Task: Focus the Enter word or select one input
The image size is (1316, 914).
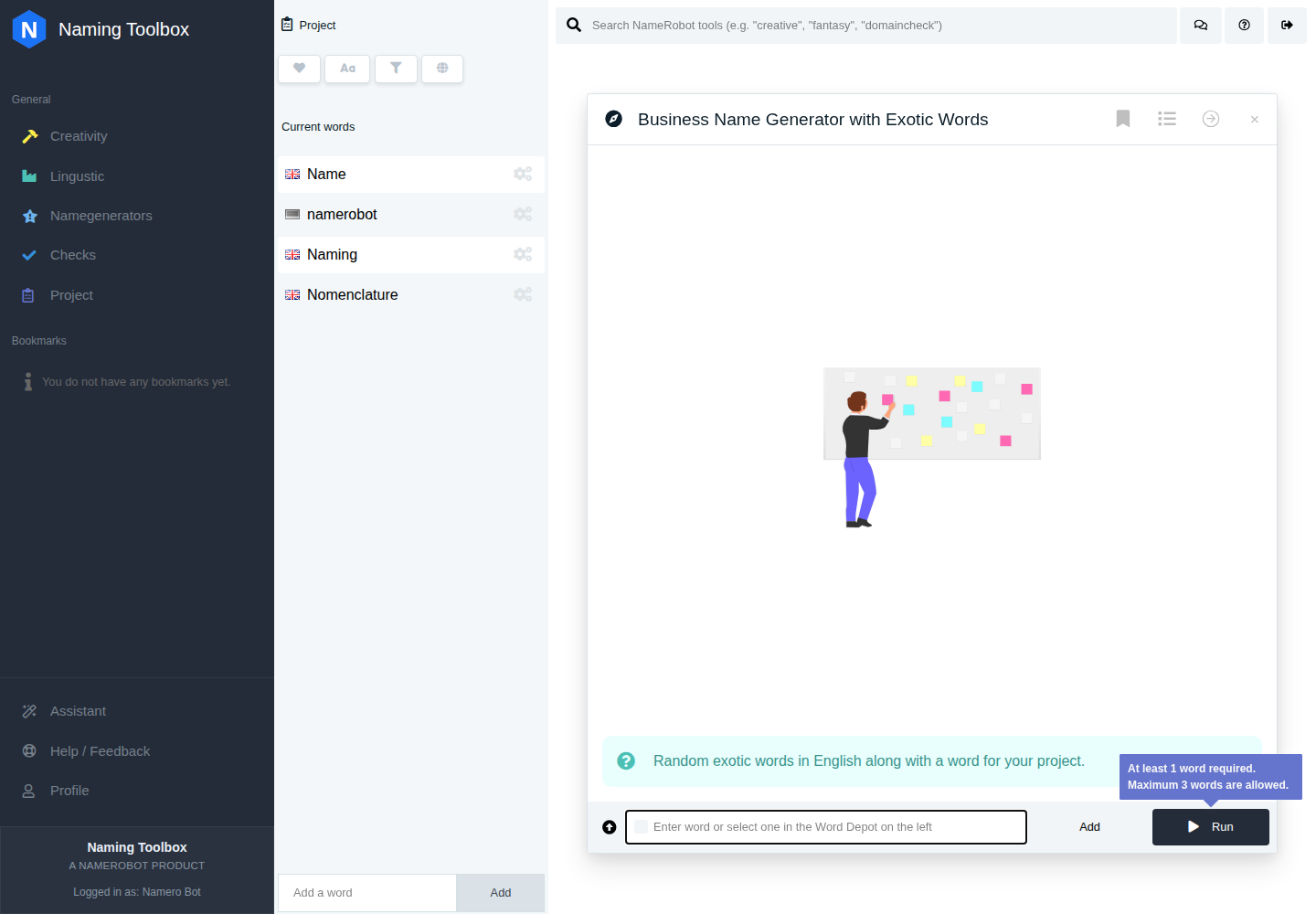Action: 826,827
